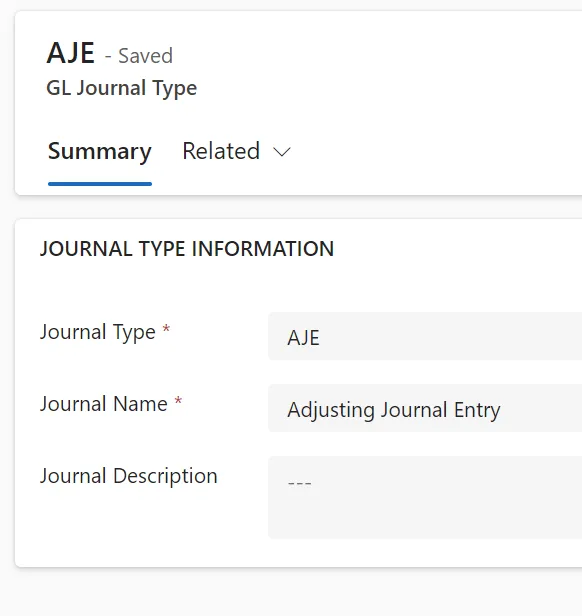Edit the Journal Type field containing AJE
582x616 pixels.
(425, 337)
